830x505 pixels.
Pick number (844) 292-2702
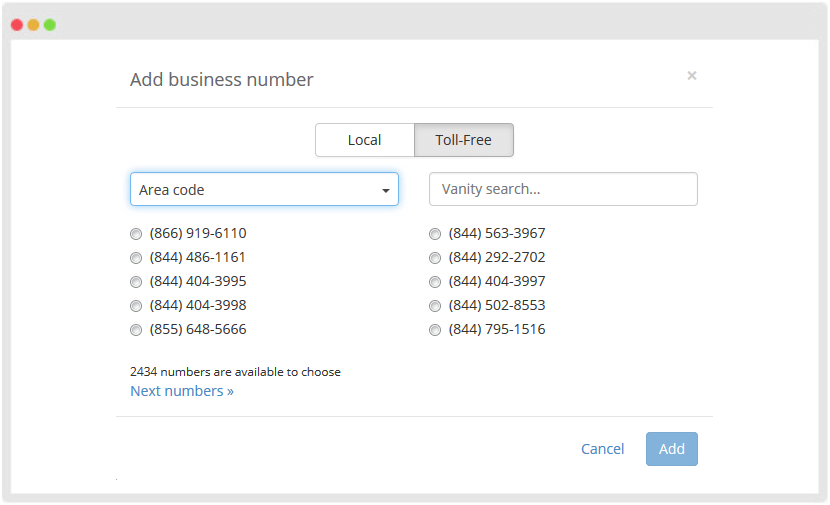(x=435, y=258)
